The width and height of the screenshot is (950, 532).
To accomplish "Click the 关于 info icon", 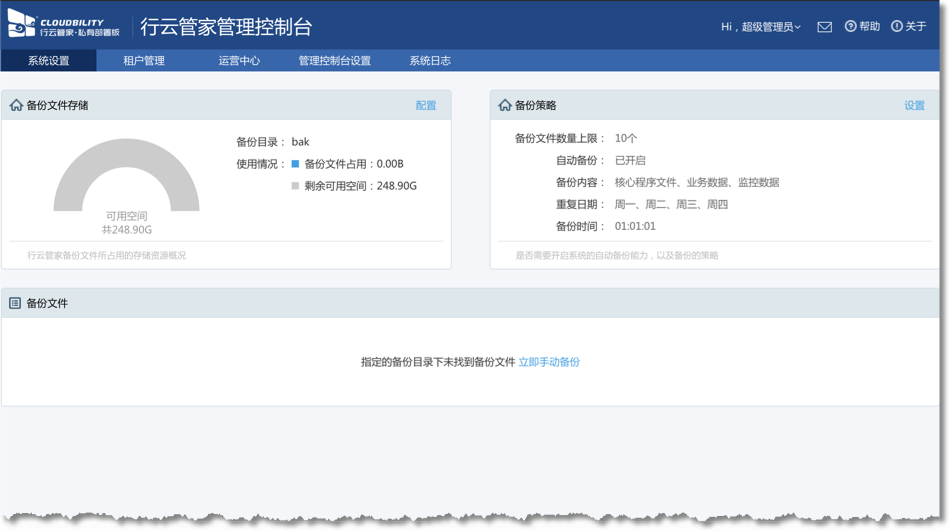I will point(897,26).
